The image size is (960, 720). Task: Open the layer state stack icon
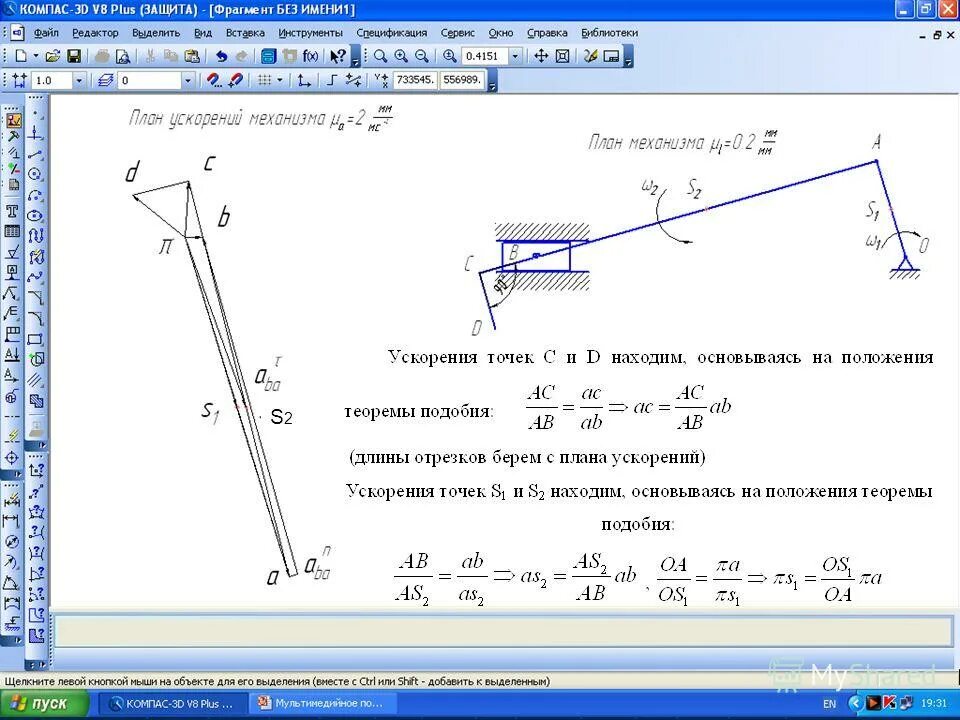click(105, 80)
